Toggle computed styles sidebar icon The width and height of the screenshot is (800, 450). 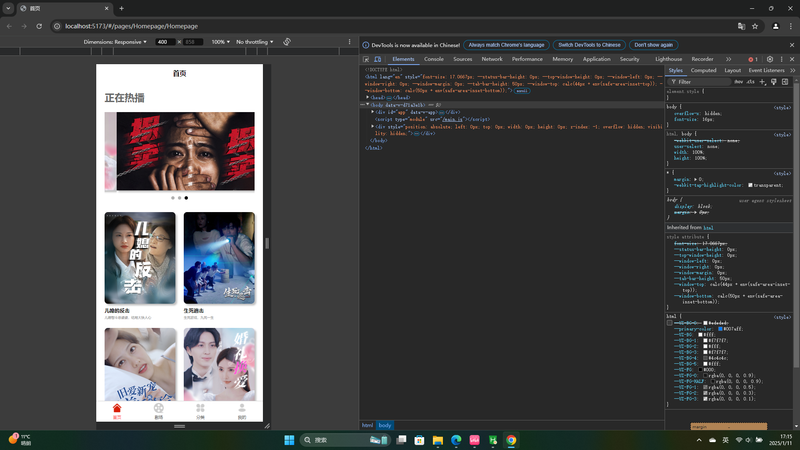pyautogui.click(x=785, y=82)
